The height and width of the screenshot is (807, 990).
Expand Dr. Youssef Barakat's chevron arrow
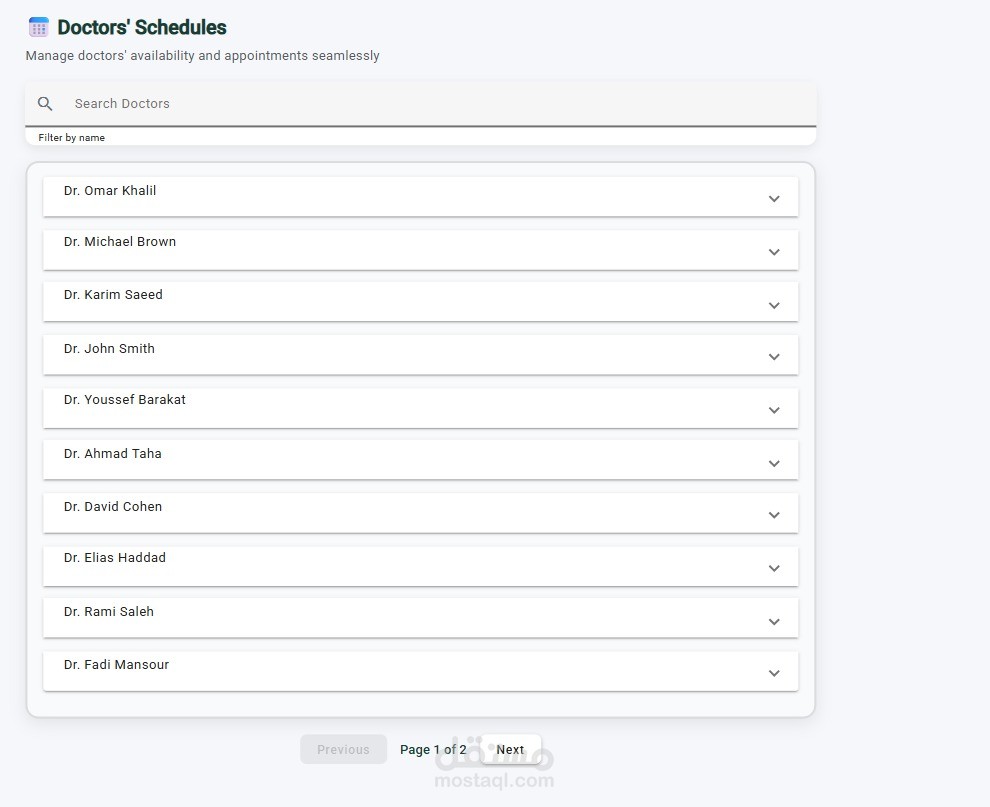pos(774,411)
